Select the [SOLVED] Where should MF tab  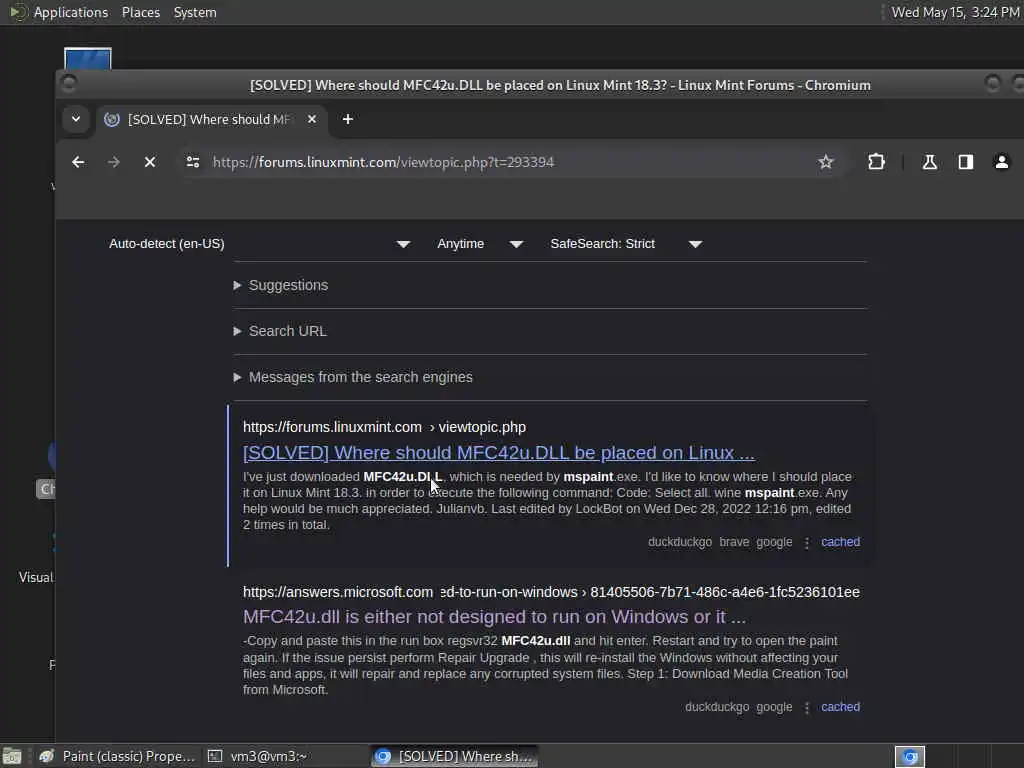point(210,119)
